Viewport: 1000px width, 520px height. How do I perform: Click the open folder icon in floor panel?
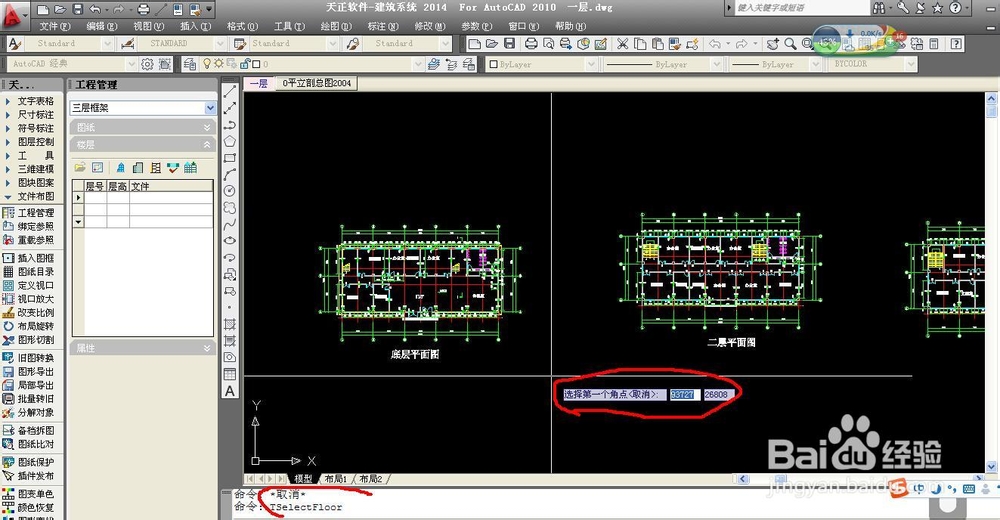80,167
